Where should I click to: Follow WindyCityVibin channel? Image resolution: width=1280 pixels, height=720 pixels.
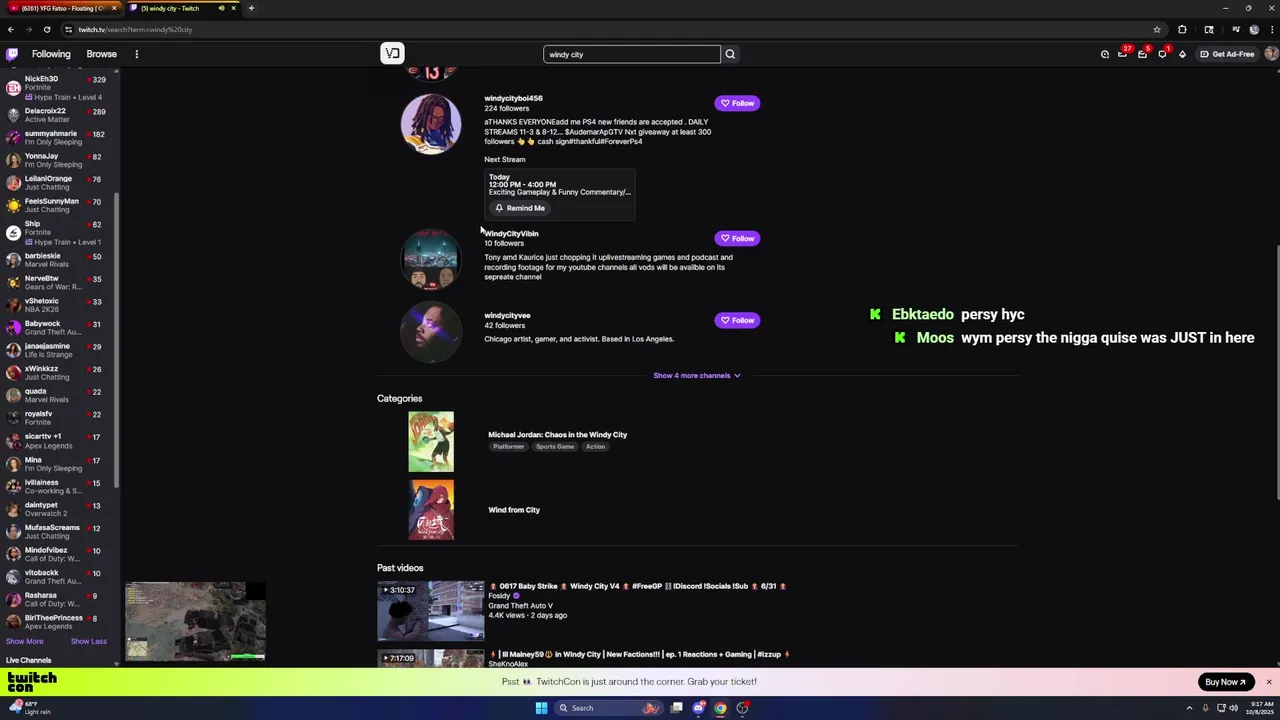point(737,238)
